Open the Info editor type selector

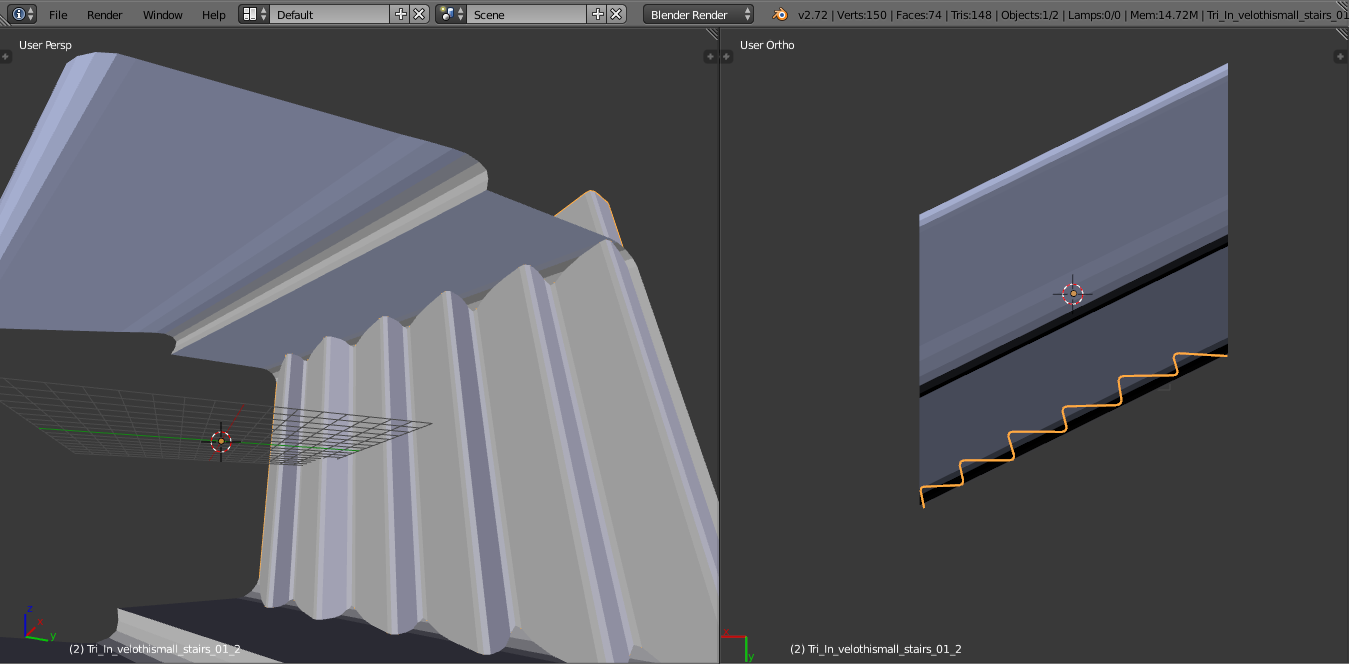tap(23, 14)
